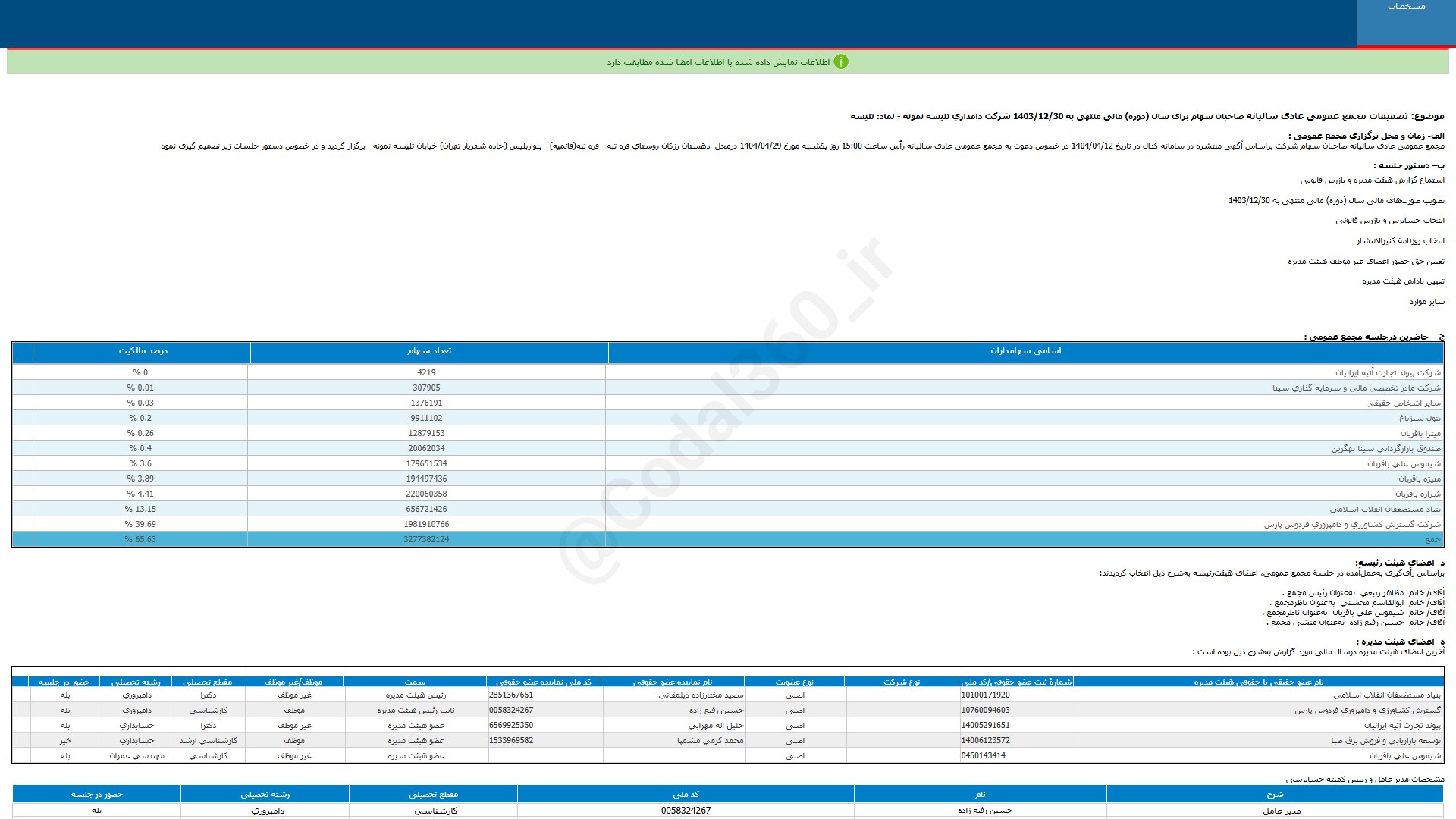The image size is (1456, 819).
Task: Click the agenda item 'تعیین پاداش هیئت مدیره'
Action: (x=1403, y=281)
